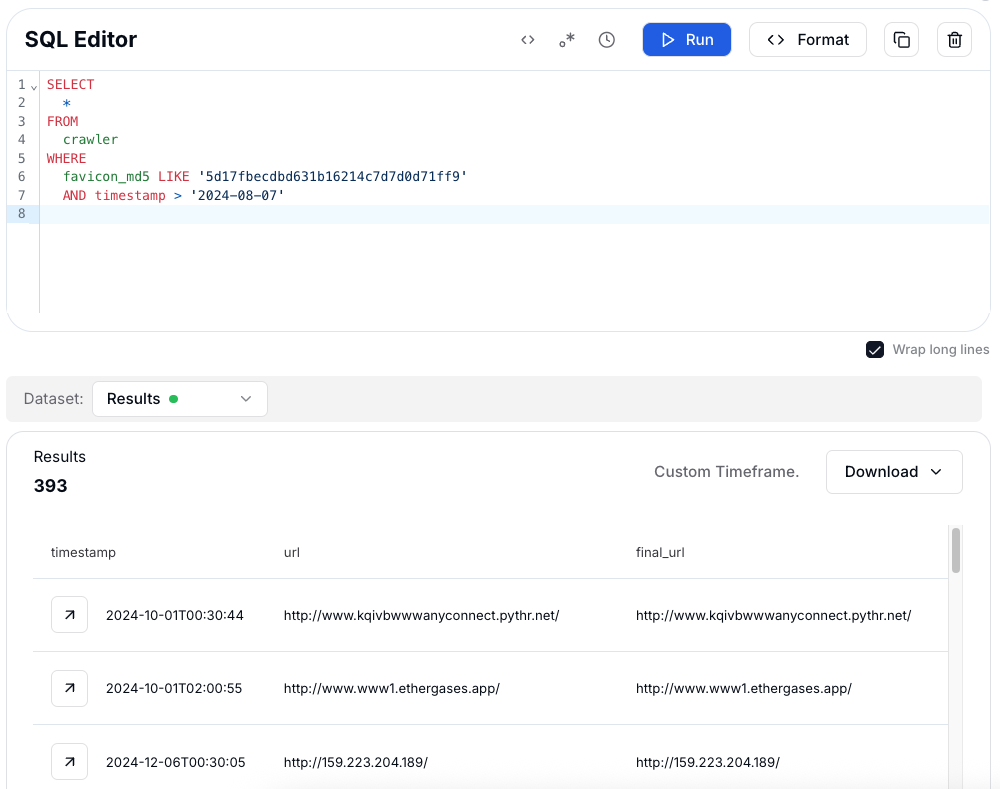Click url http://www.kqivbwwwanyconnect.pythr.net/ cell
The width and height of the screenshot is (1000, 789).
click(422, 616)
